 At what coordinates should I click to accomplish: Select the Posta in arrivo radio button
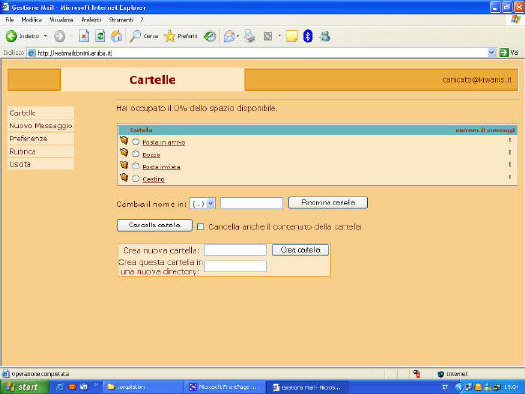point(136,142)
